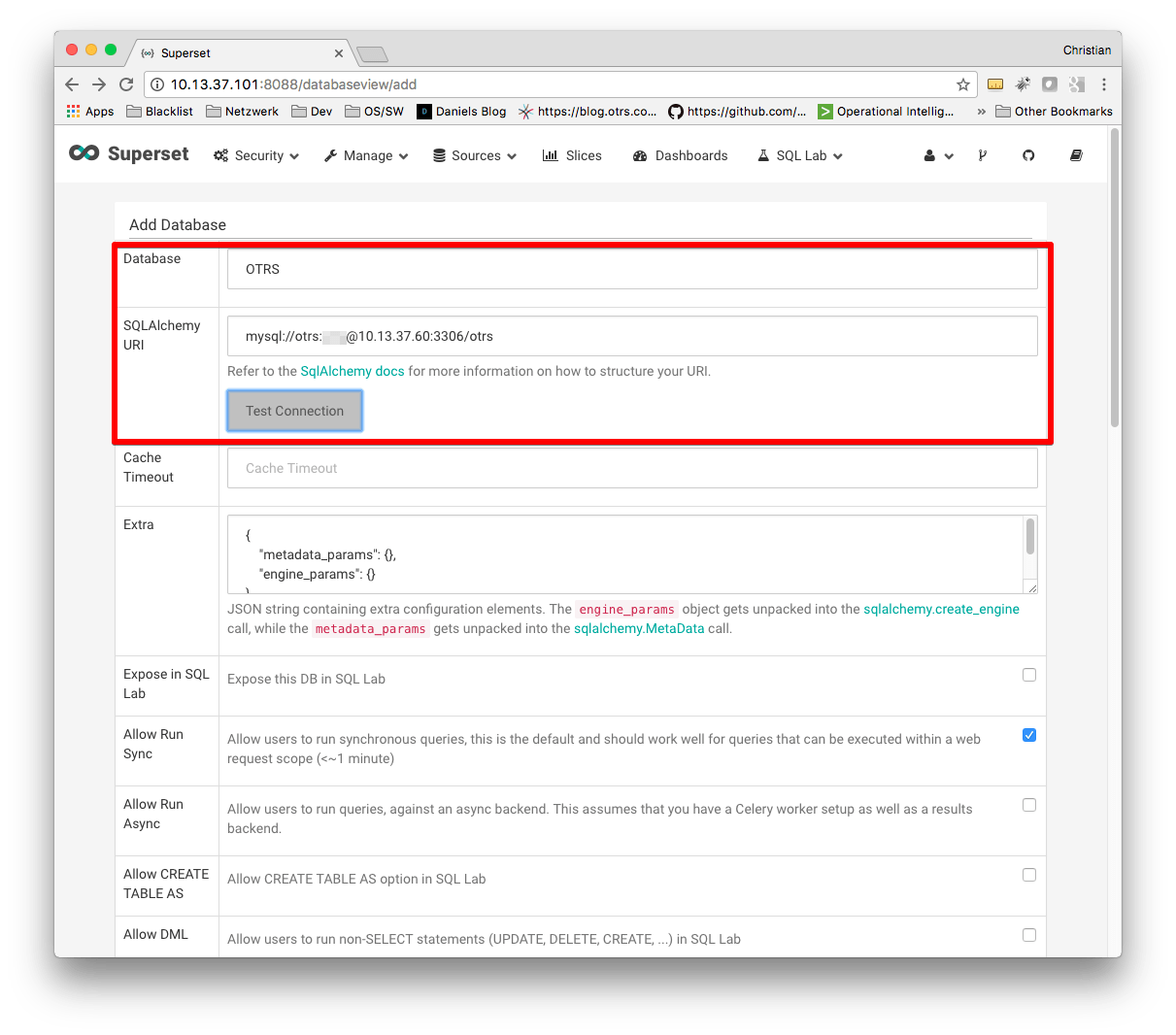
Task: Click the Christian profile name button
Action: tap(1087, 50)
